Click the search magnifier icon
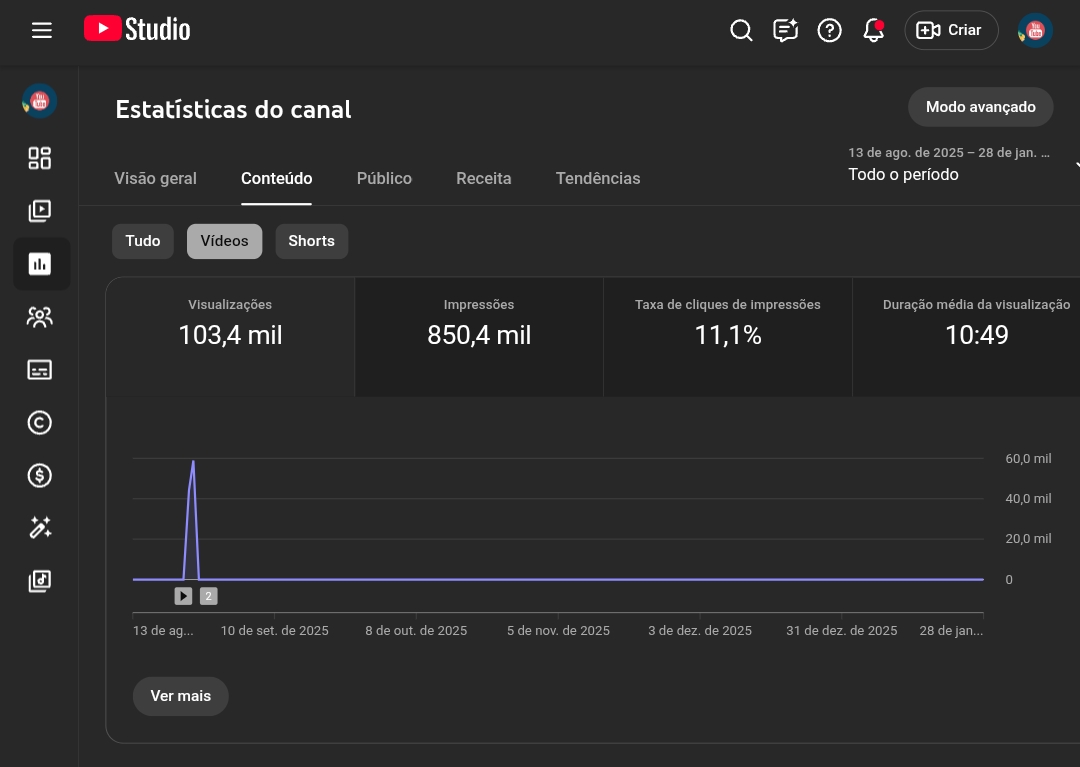 coord(741,30)
